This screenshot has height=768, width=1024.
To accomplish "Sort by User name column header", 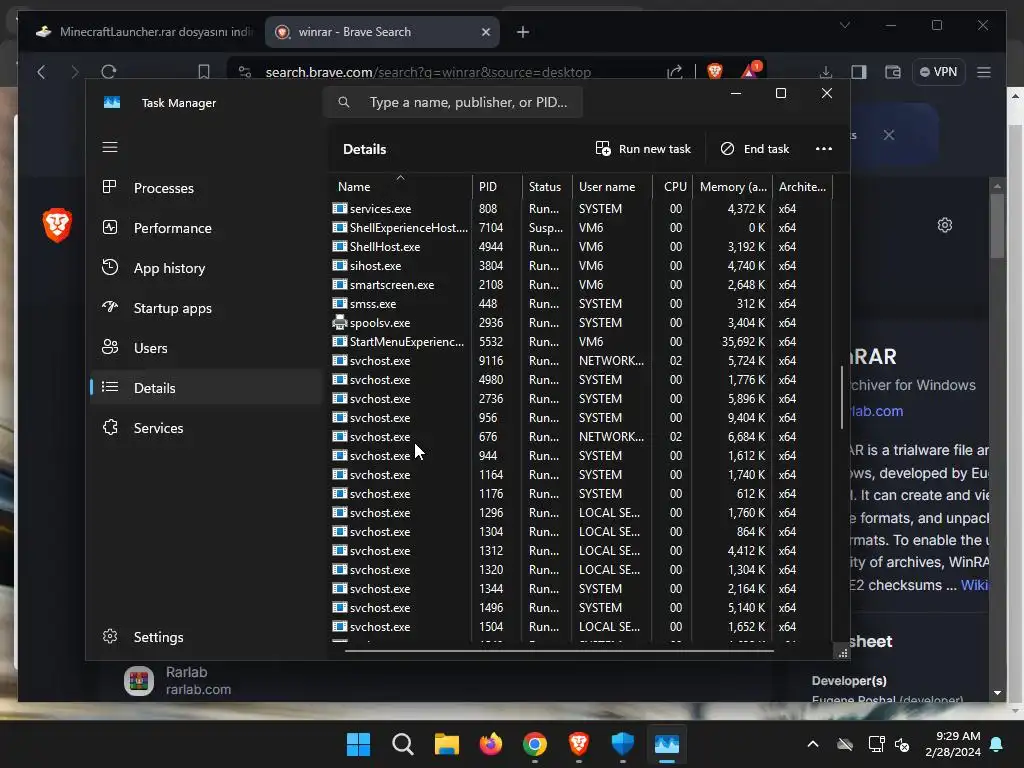I will coord(612,187).
